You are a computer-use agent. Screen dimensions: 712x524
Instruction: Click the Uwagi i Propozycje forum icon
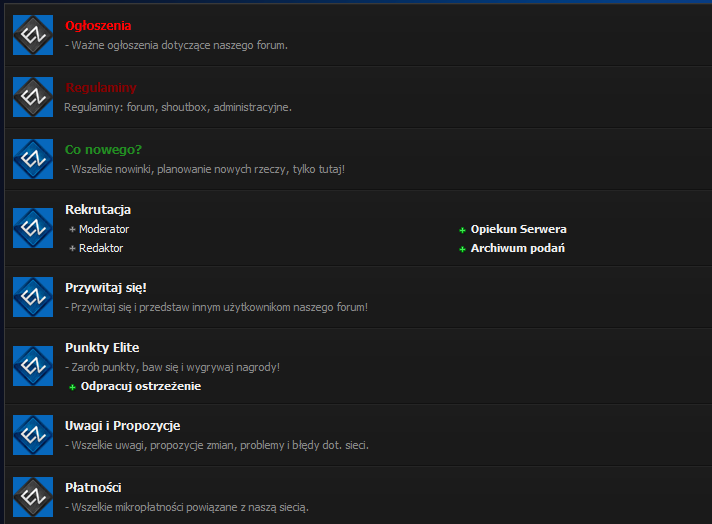pyautogui.click(x=32, y=435)
